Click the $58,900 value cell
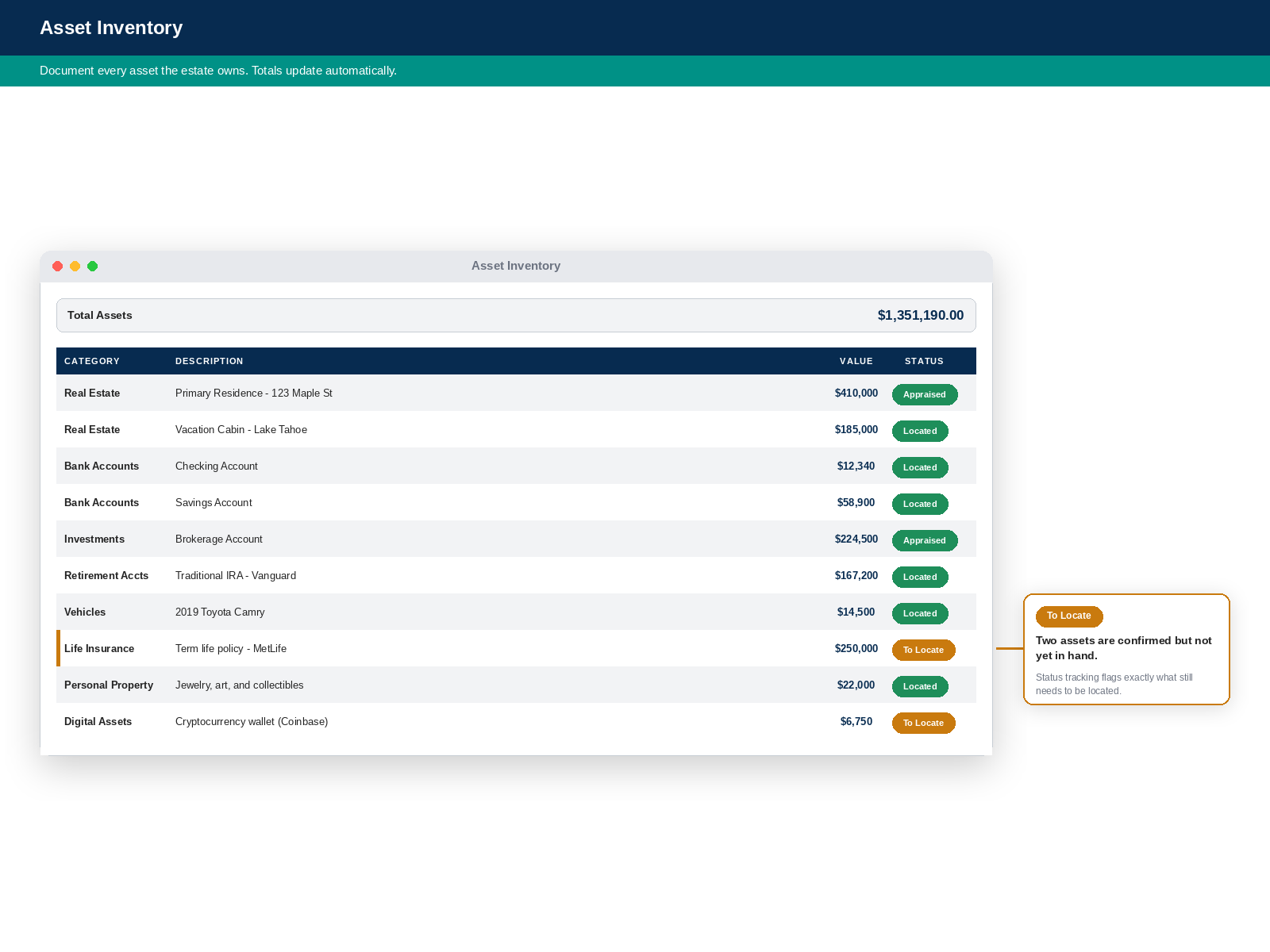The height and width of the screenshot is (952, 1270). [x=856, y=503]
